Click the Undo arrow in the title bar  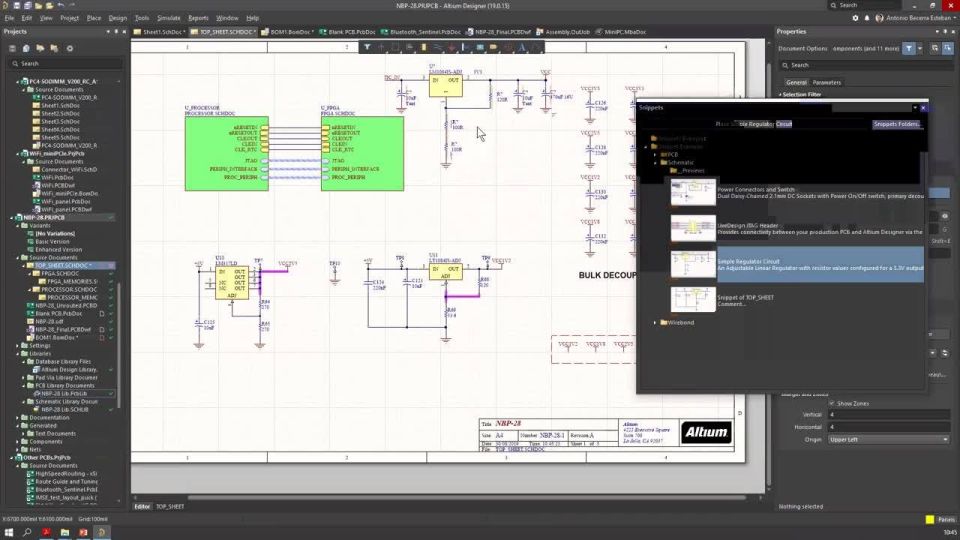point(61,6)
